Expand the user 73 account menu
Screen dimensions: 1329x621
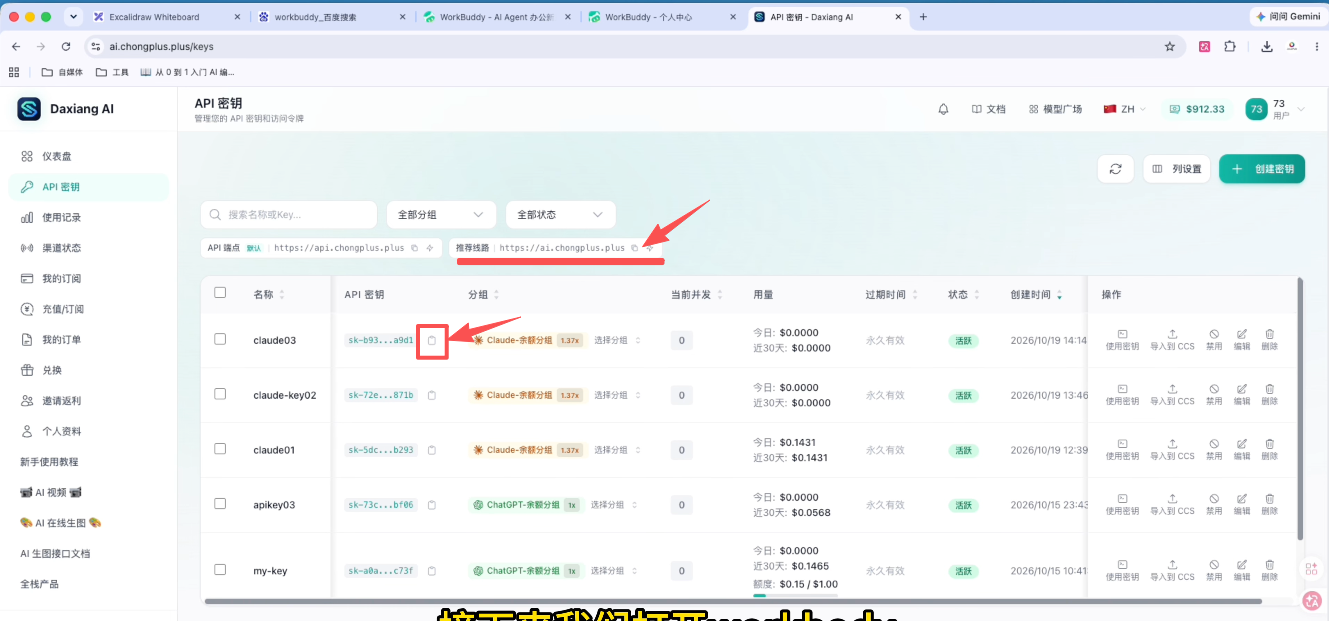point(1276,109)
